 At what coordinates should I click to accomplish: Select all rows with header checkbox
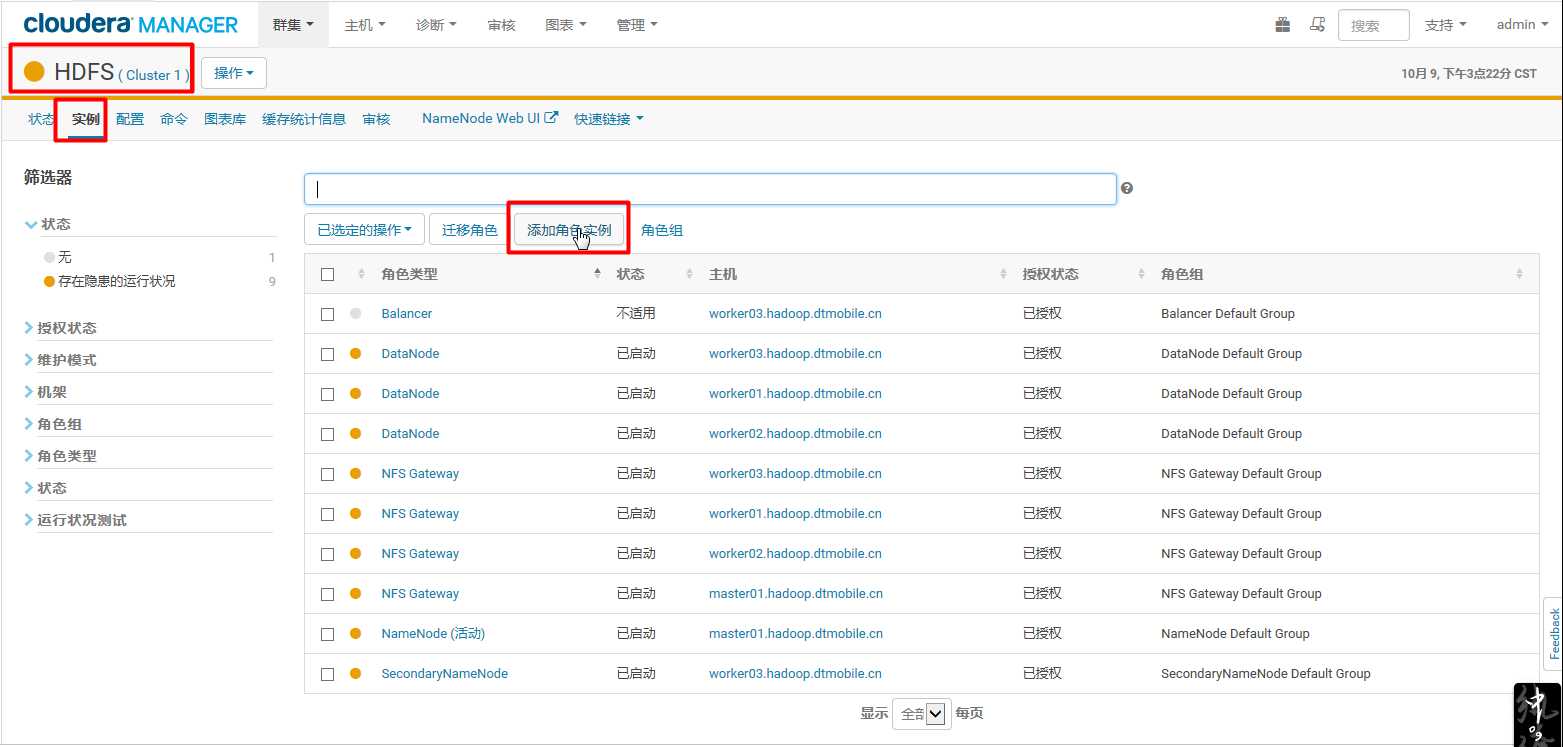[x=327, y=274]
